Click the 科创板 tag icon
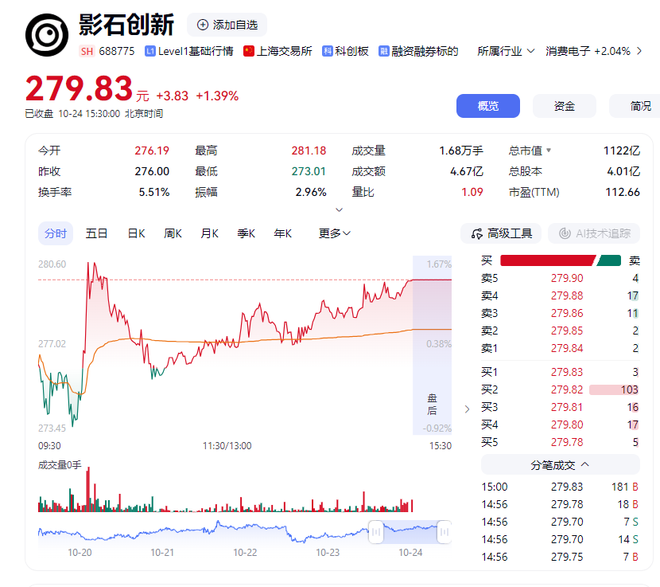Viewport: 660px width, 587px height. pos(327,51)
